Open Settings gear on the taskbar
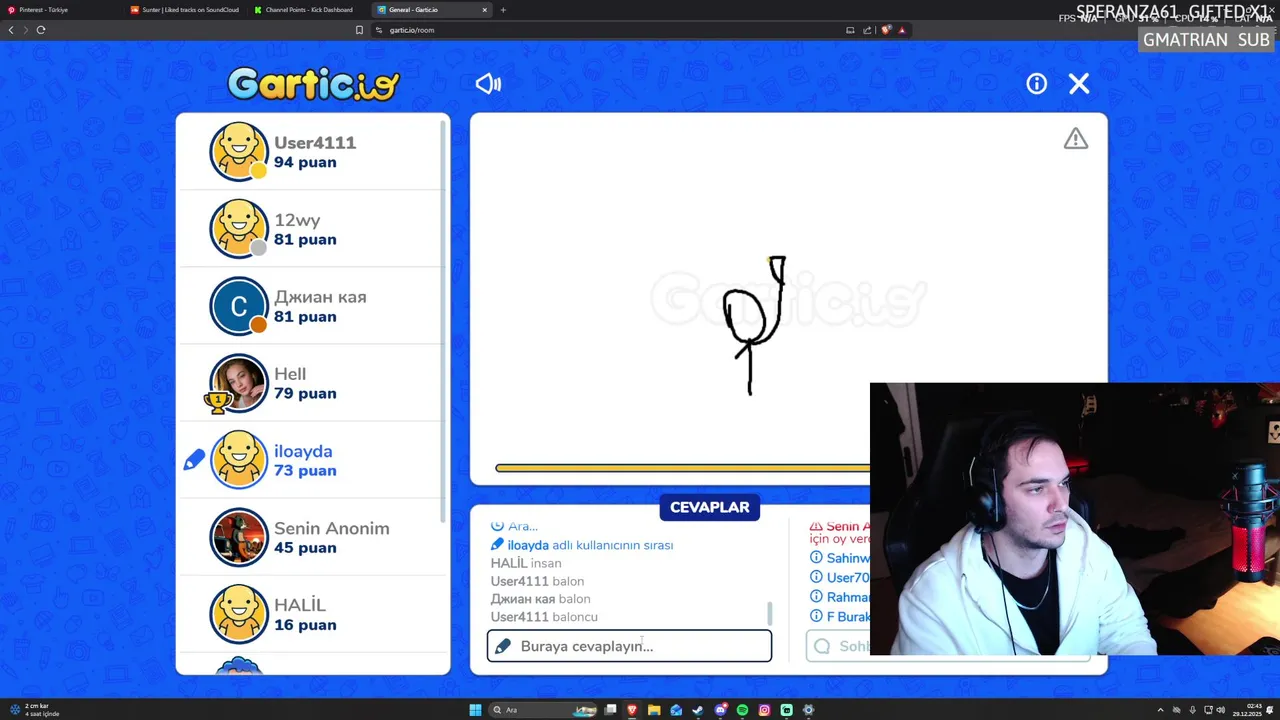 click(808, 710)
